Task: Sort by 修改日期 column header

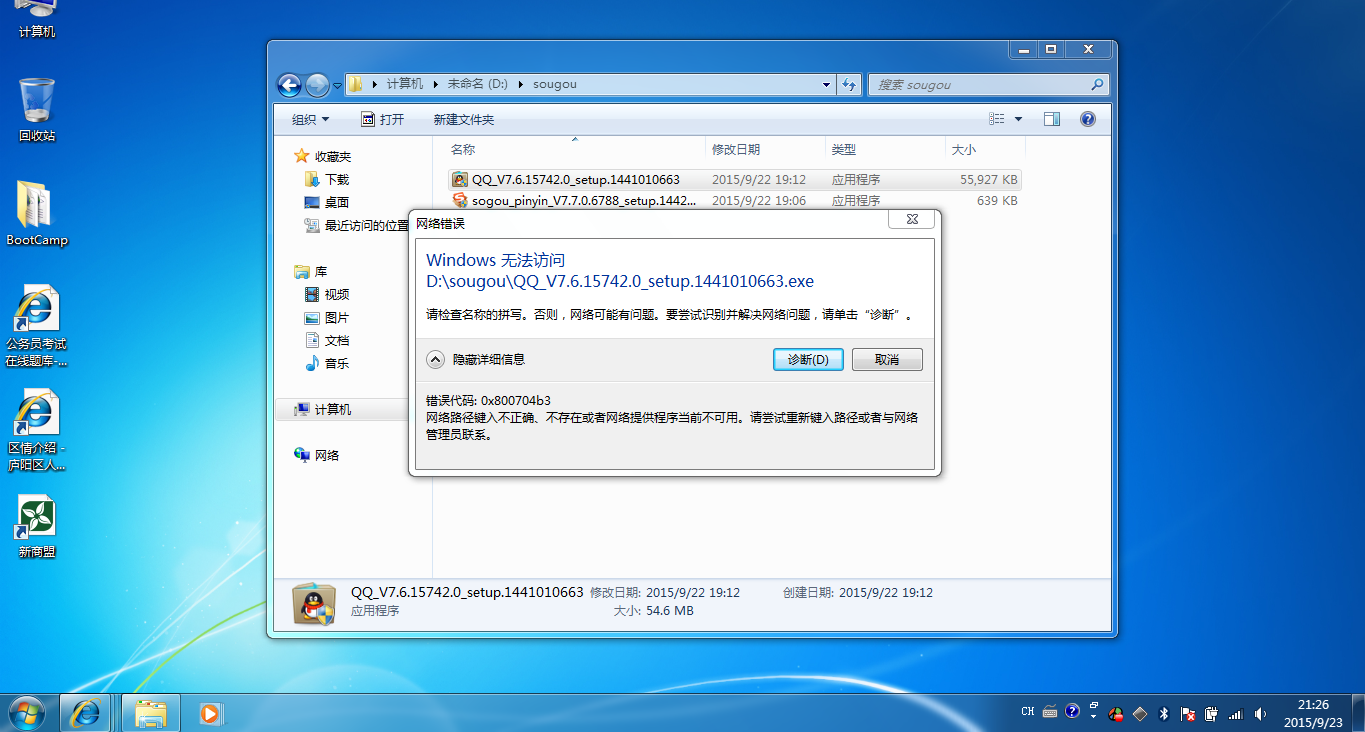Action: tap(736, 149)
